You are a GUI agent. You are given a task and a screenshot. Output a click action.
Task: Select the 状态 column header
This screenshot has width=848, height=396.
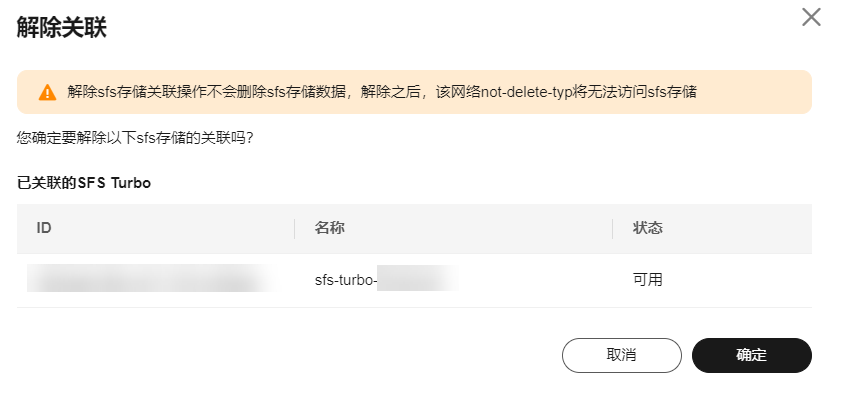pos(647,228)
